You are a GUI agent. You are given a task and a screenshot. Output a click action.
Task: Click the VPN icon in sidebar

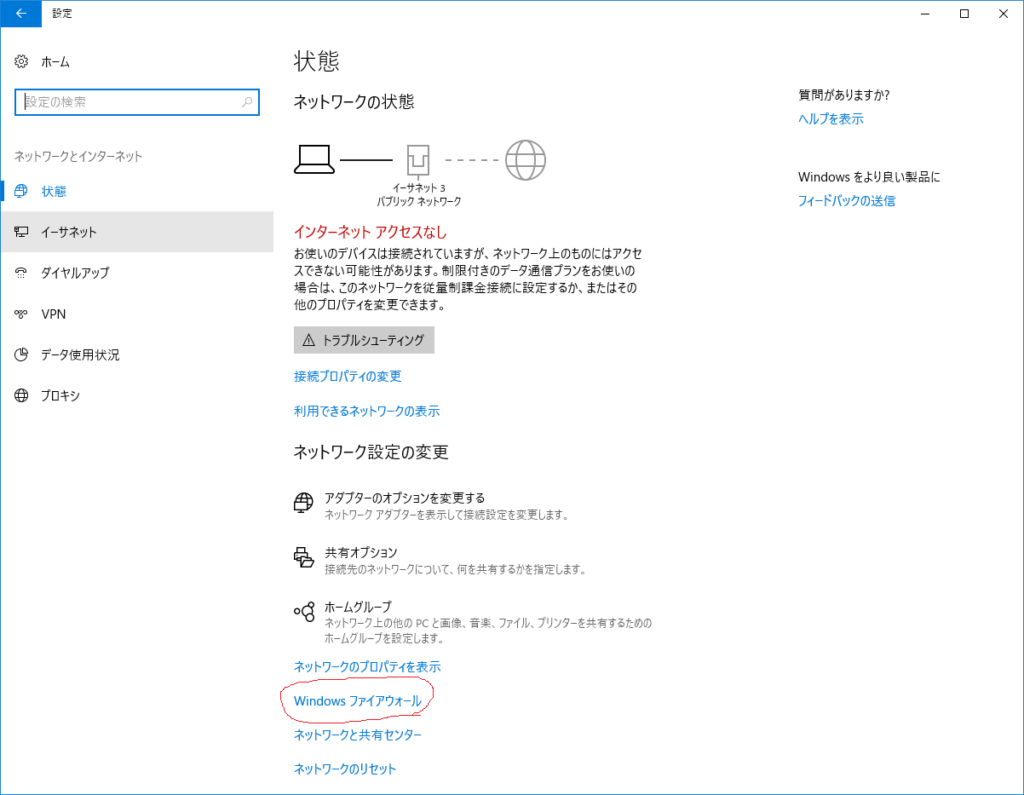click(21, 314)
